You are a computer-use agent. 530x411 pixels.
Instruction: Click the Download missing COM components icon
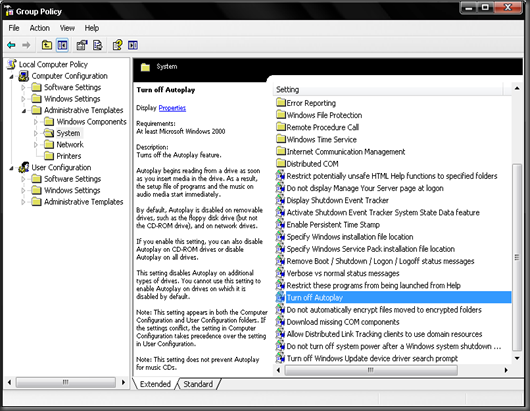click(280, 322)
